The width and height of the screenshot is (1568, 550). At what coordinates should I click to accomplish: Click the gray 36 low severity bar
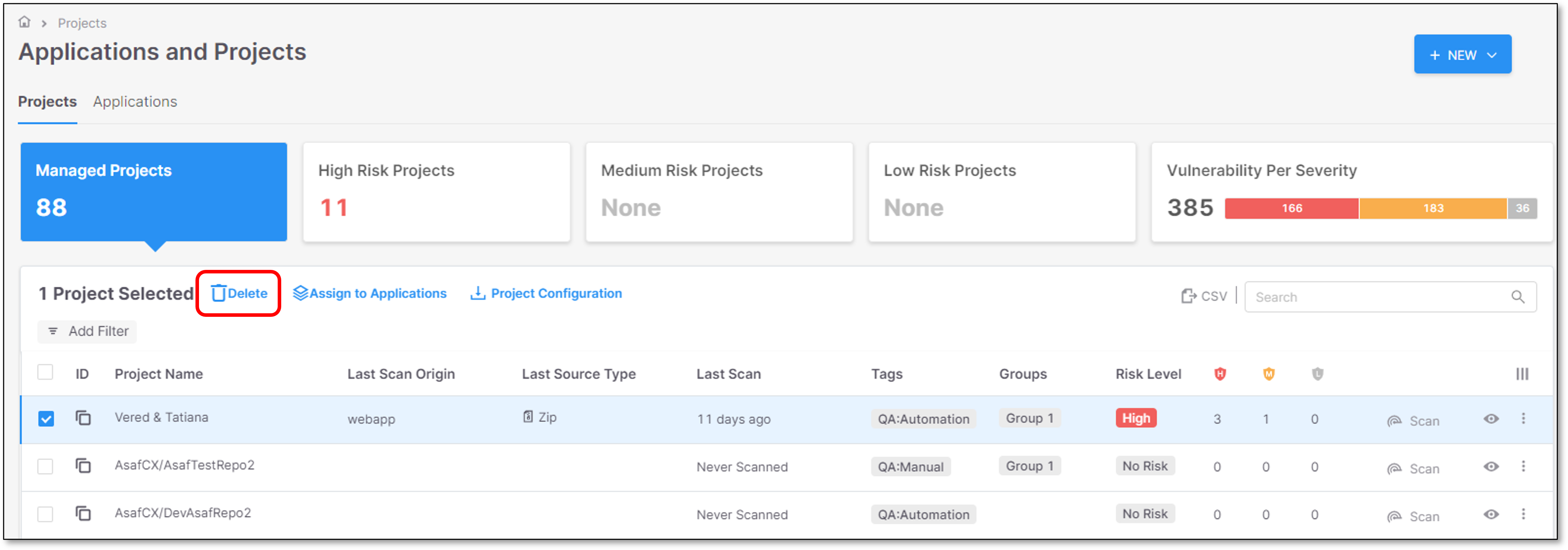[1522, 208]
